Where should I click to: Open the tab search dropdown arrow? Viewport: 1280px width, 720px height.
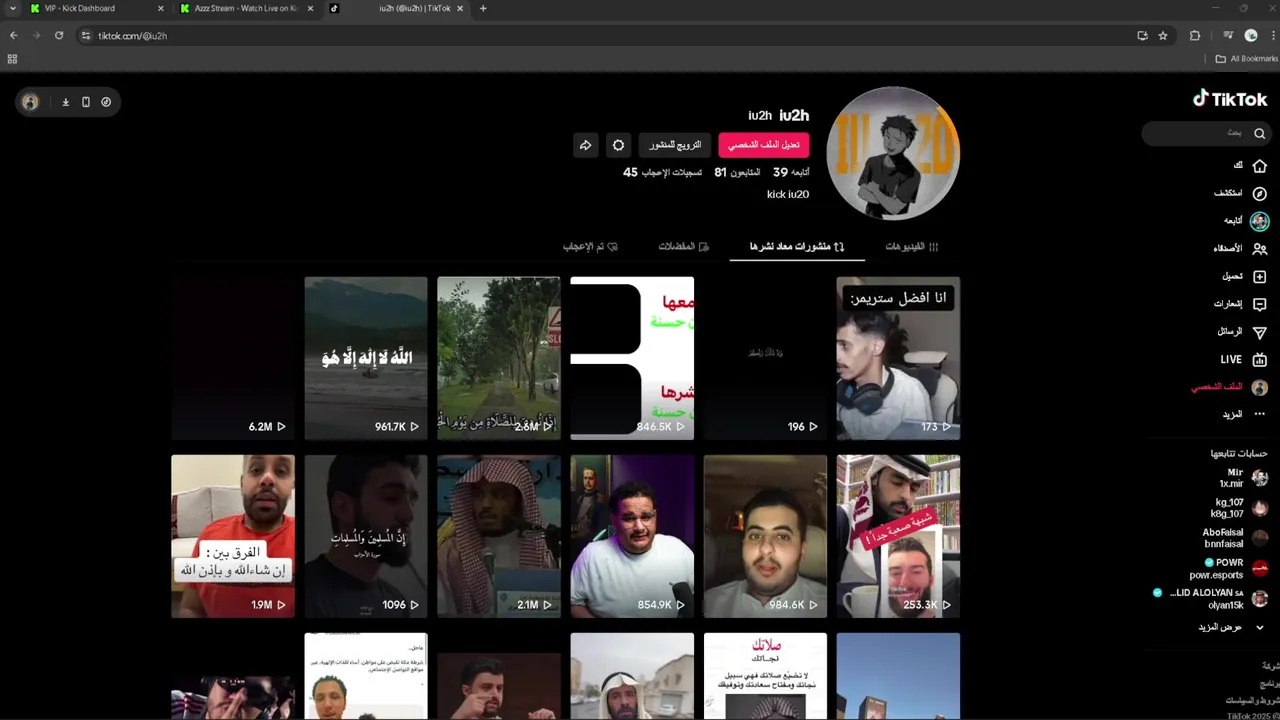(x=12, y=8)
